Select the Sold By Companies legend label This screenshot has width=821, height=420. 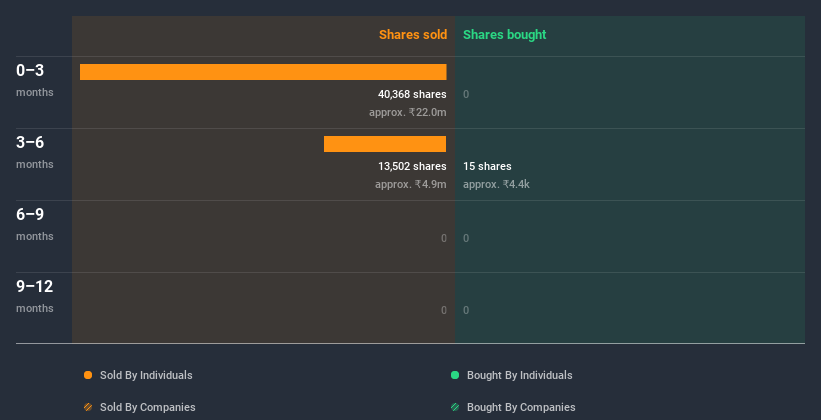tap(148, 407)
